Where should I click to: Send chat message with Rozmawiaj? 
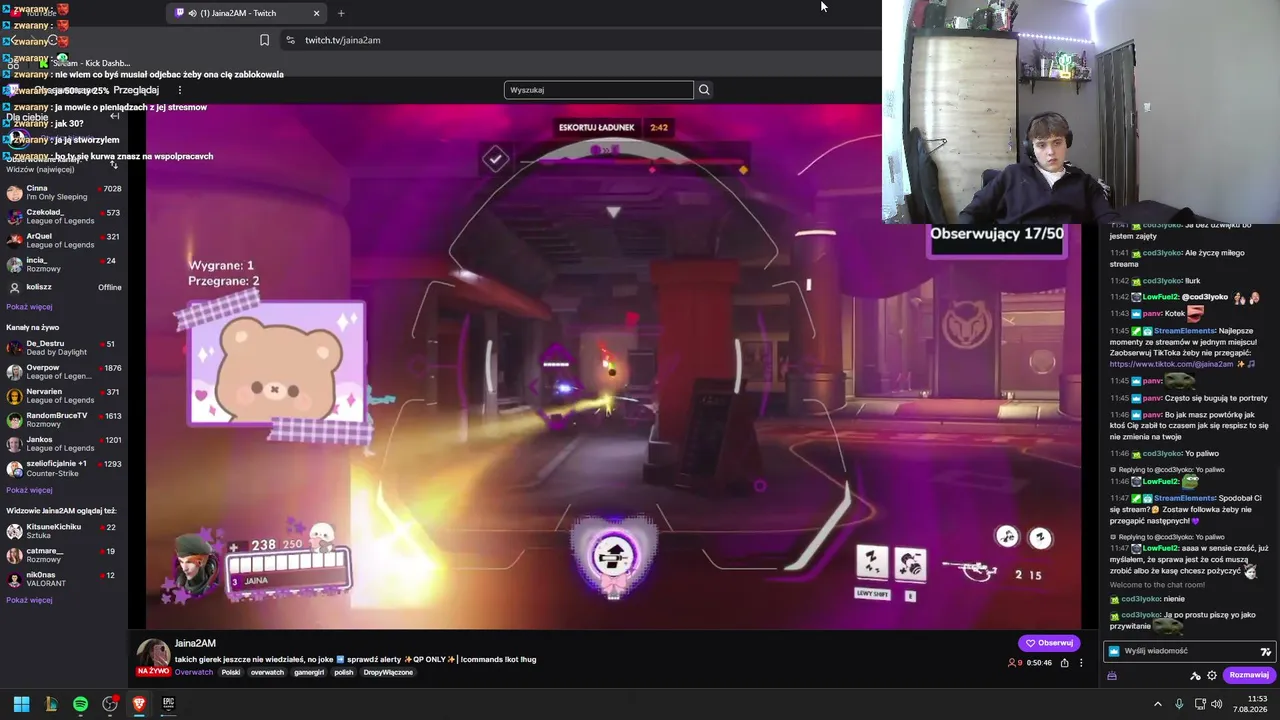(x=1249, y=675)
